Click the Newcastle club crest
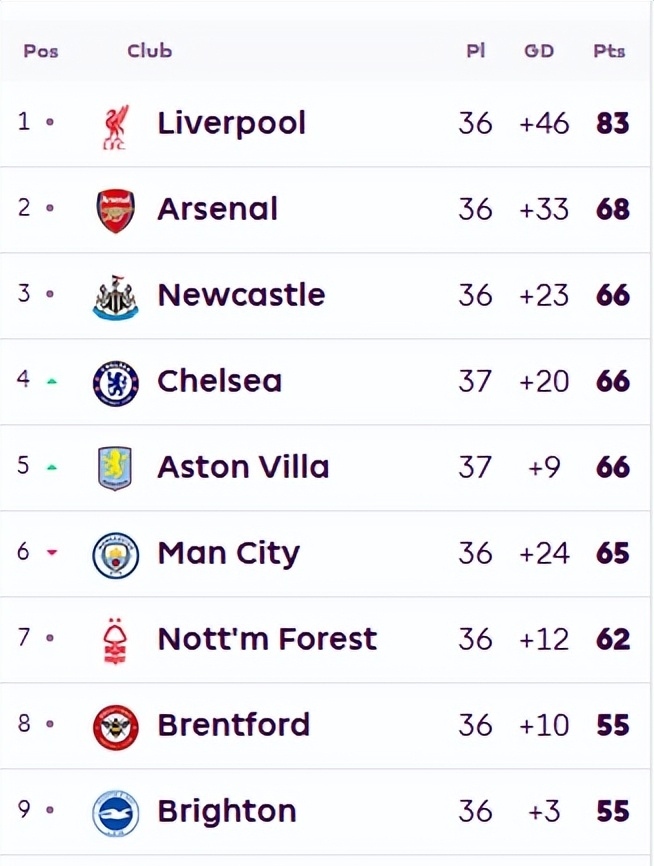The image size is (654, 866). 115,297
